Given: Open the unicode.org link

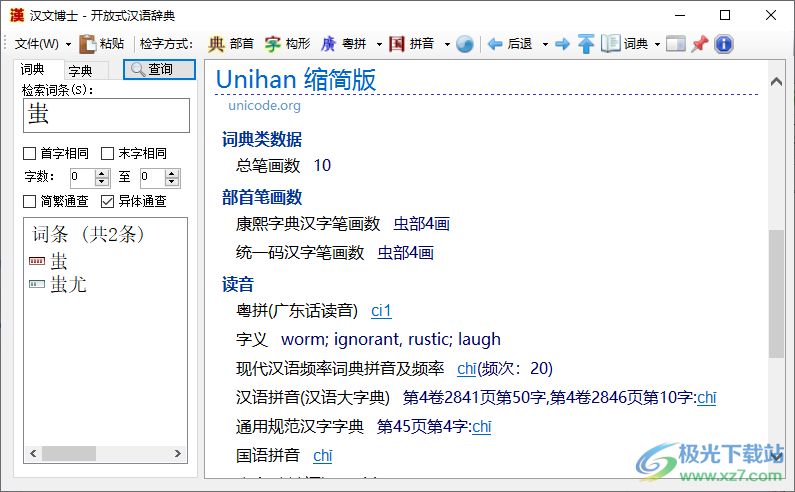Looking at the screenshot, I should click(264, 106).
